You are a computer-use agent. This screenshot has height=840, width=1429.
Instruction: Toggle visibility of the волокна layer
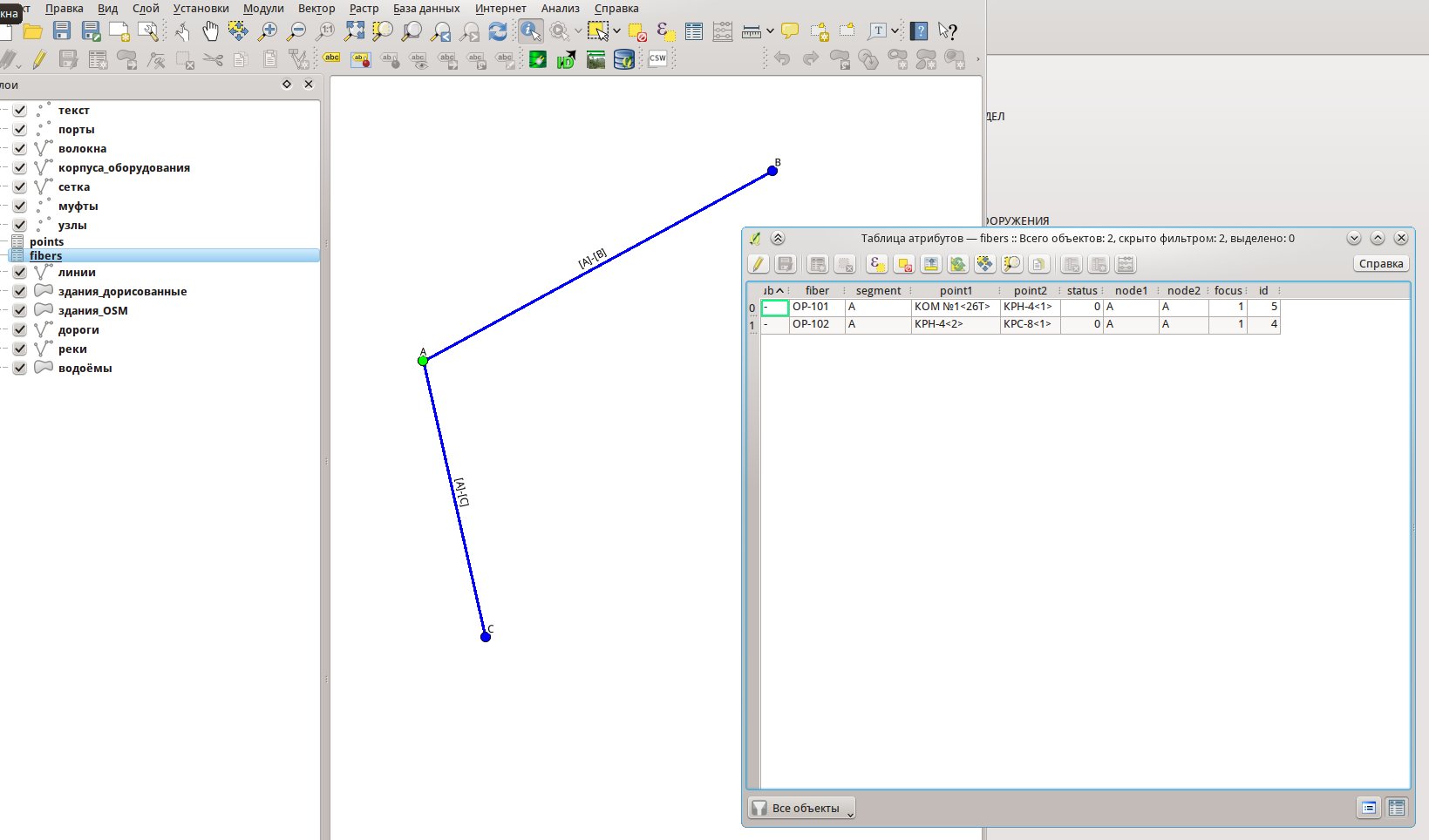[x=20, y=149]
